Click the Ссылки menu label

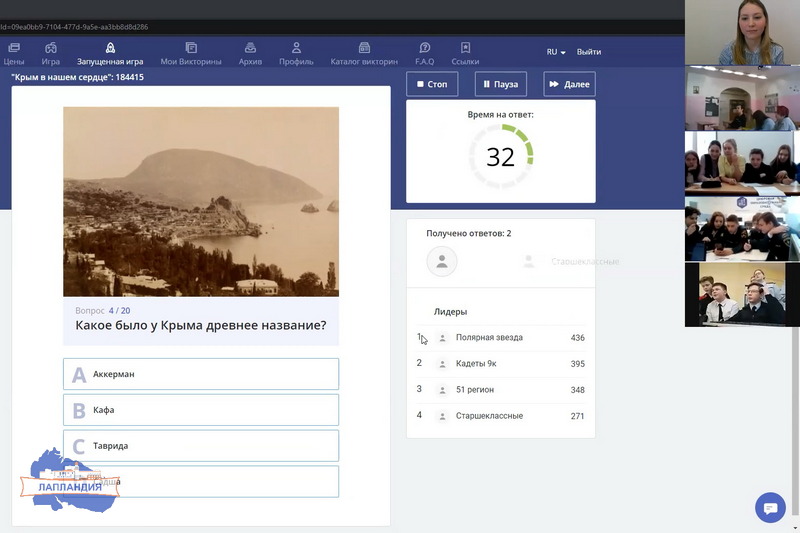465,62
